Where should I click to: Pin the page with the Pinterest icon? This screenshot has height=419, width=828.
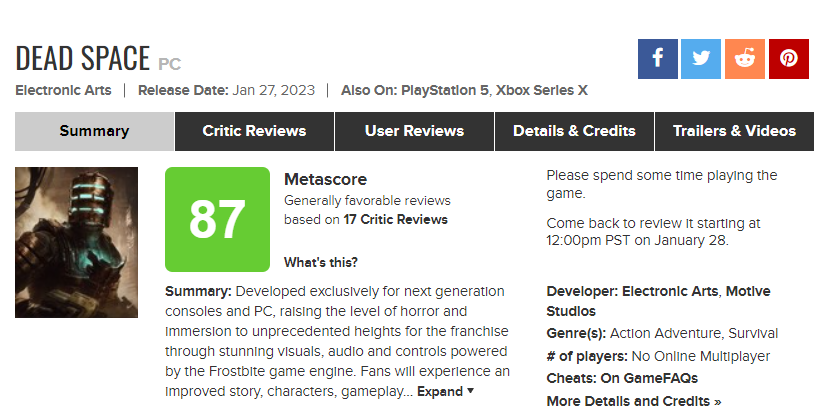[x=788, y=59]
